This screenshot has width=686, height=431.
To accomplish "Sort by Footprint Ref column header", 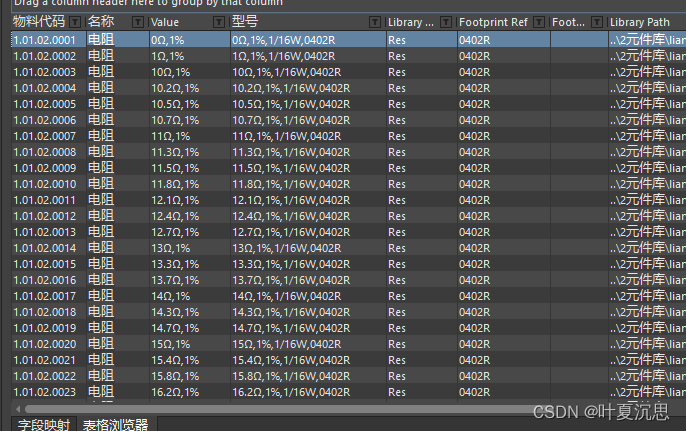I will point(493,22).
